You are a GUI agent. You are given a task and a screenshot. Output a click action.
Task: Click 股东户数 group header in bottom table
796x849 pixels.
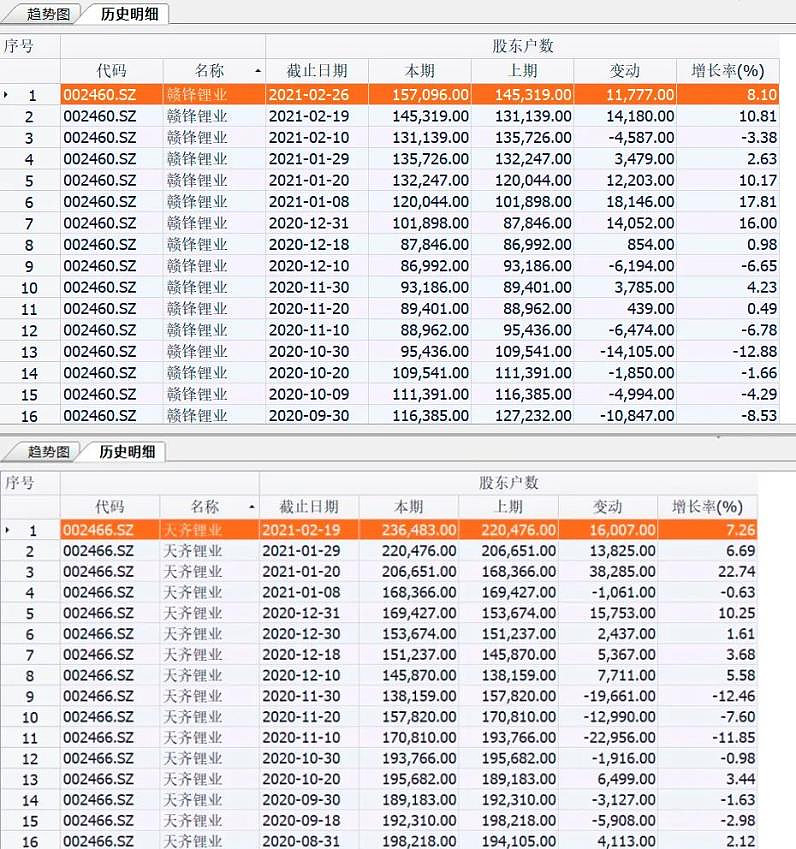point(508,482)
